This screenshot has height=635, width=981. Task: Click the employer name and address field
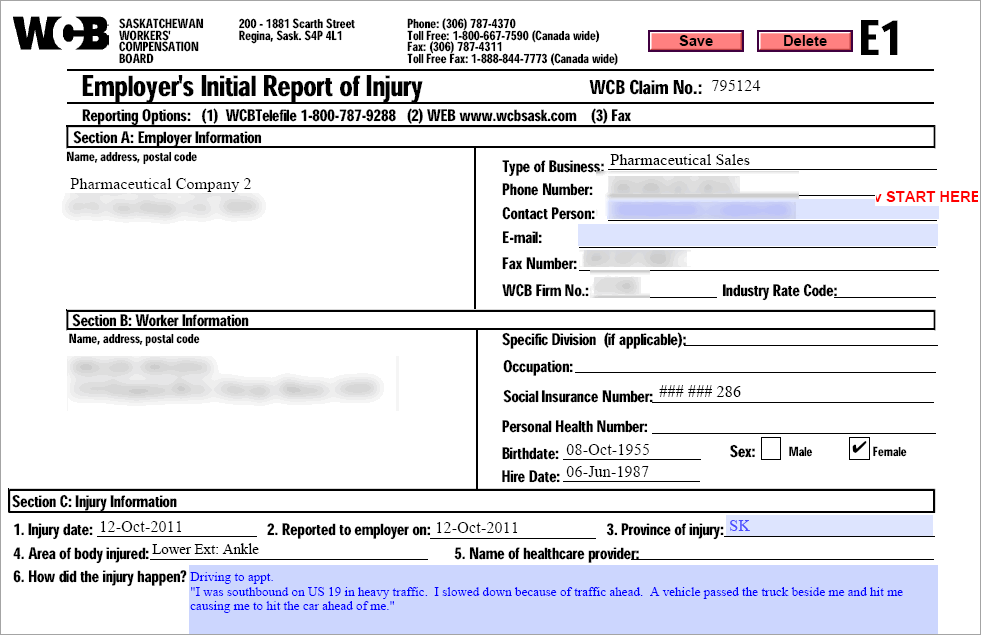pyautogui.click(x=269, y=236)
